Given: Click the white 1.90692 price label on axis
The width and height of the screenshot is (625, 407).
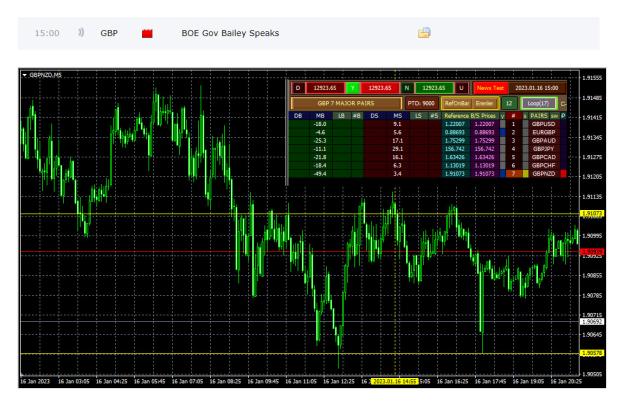Looking at the screenshot, I should click(592, 322).
